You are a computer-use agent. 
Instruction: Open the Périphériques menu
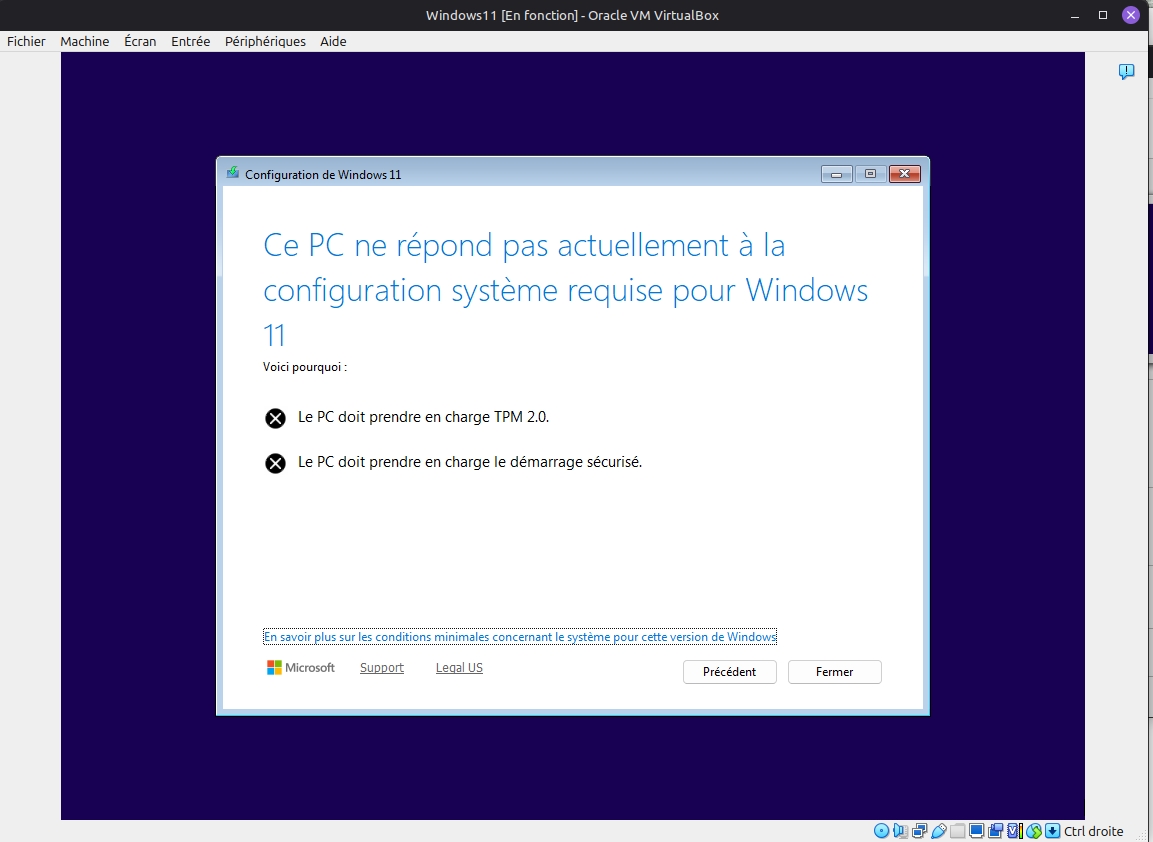tap(265, 41)
